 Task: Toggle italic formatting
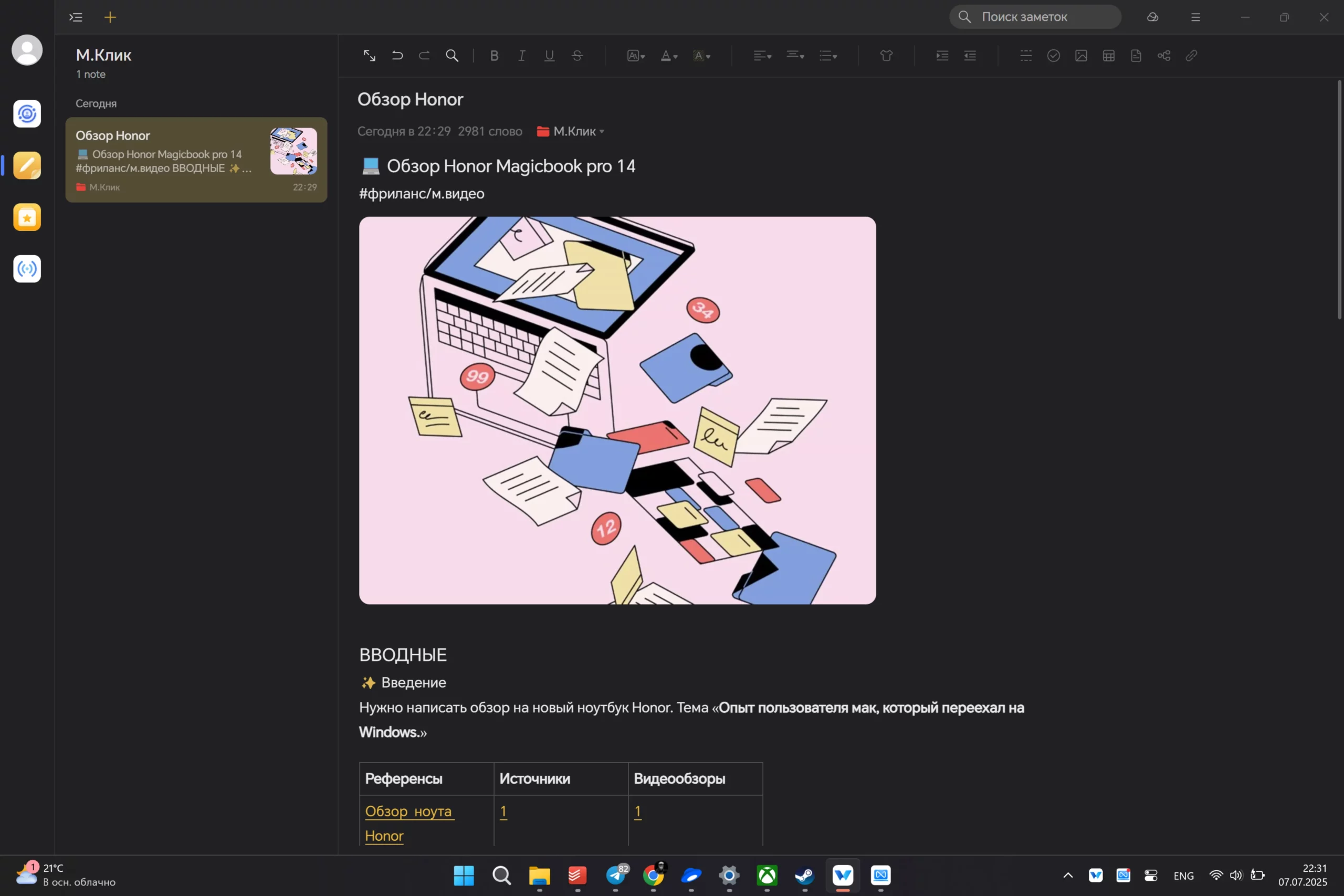521,56
